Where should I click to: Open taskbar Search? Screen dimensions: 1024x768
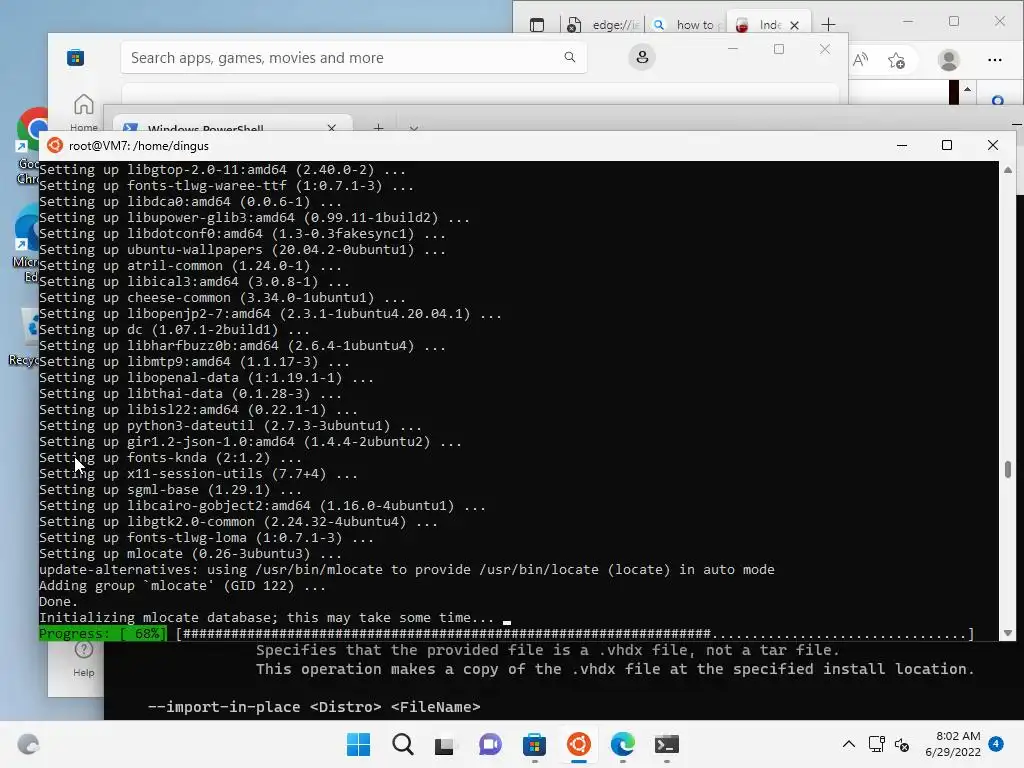click(x=402, y=744)
